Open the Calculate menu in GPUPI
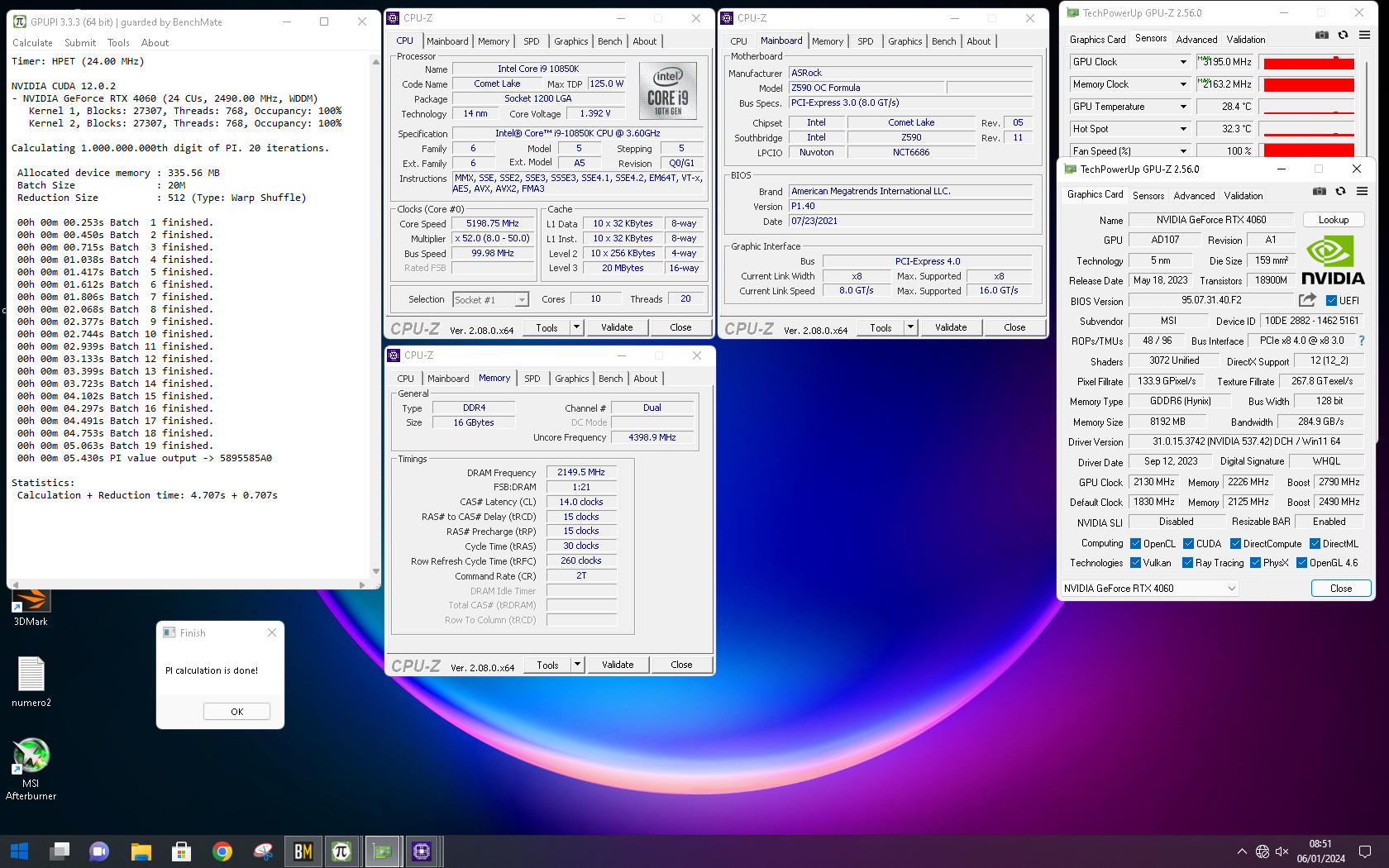This screenshot has width=1389, height=868. [x=32, y=43]
